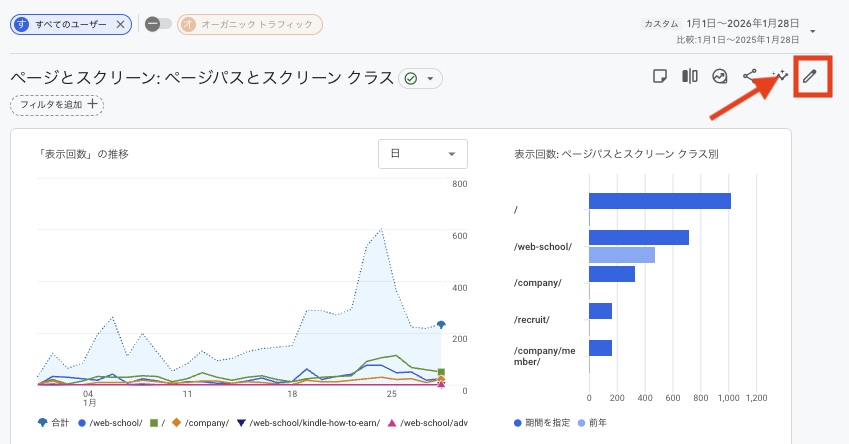Click the pencil edit report icon

point(811,76)
